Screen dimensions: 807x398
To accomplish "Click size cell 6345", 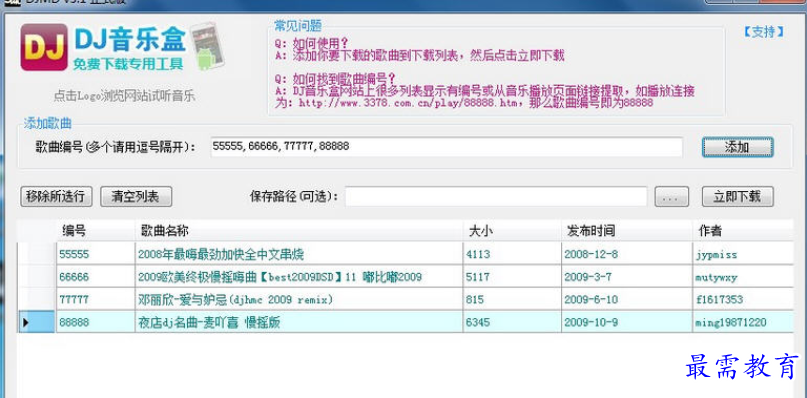I will (512, 322).
